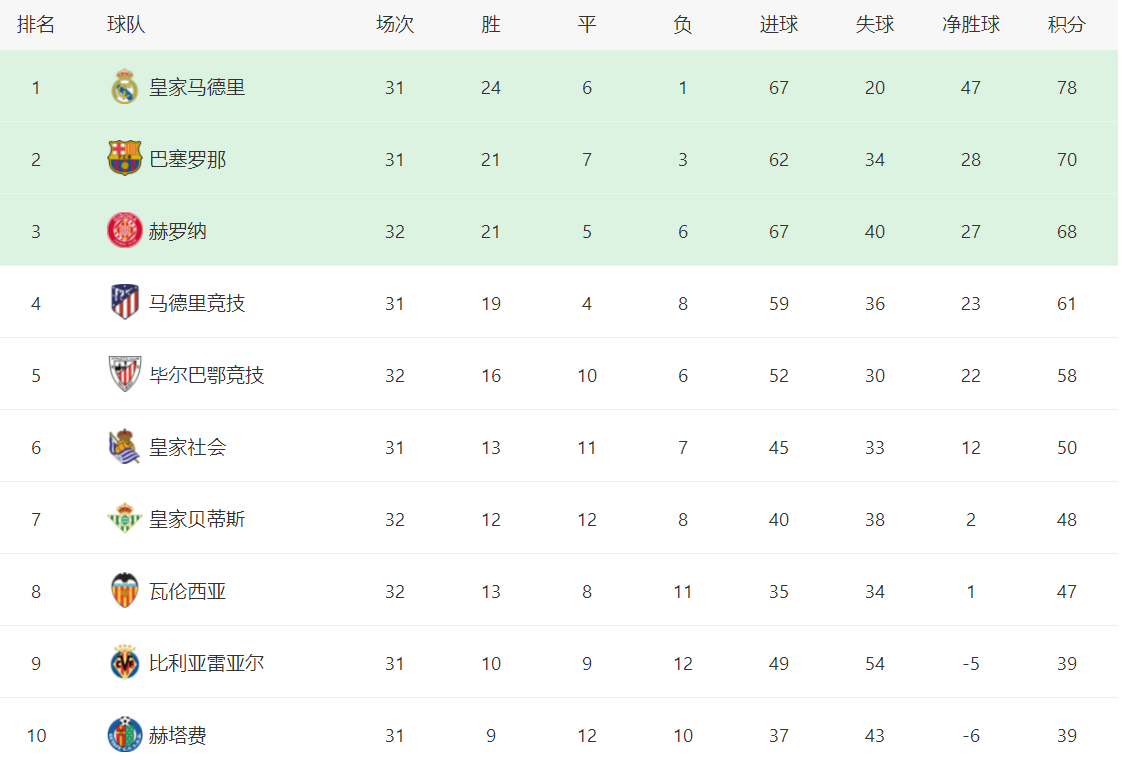The image size is (1122, 760).
Task: Click the Girona club crest
Action: click(x=125, y=231)
